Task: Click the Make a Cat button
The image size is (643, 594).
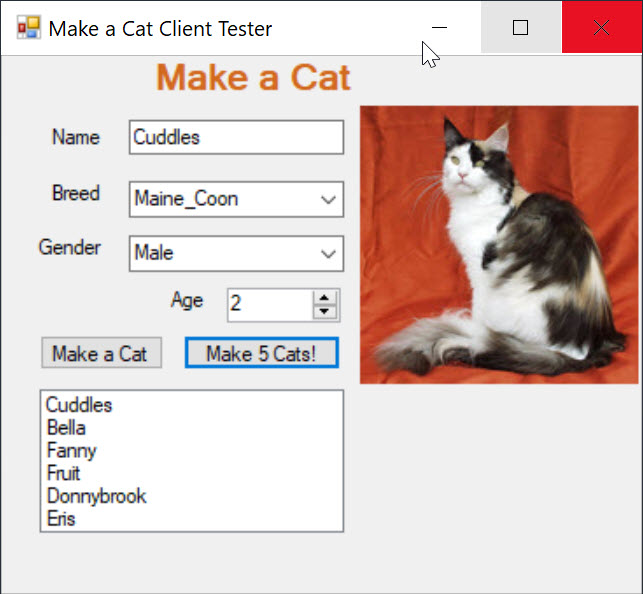Action: coord(101,353)
